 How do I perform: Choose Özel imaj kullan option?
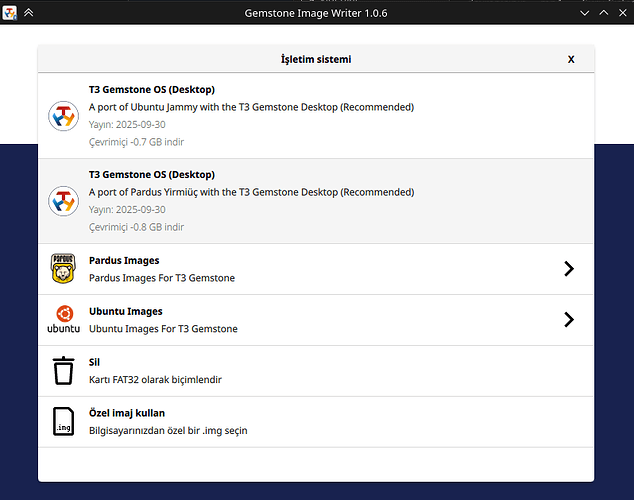[167, 422]
